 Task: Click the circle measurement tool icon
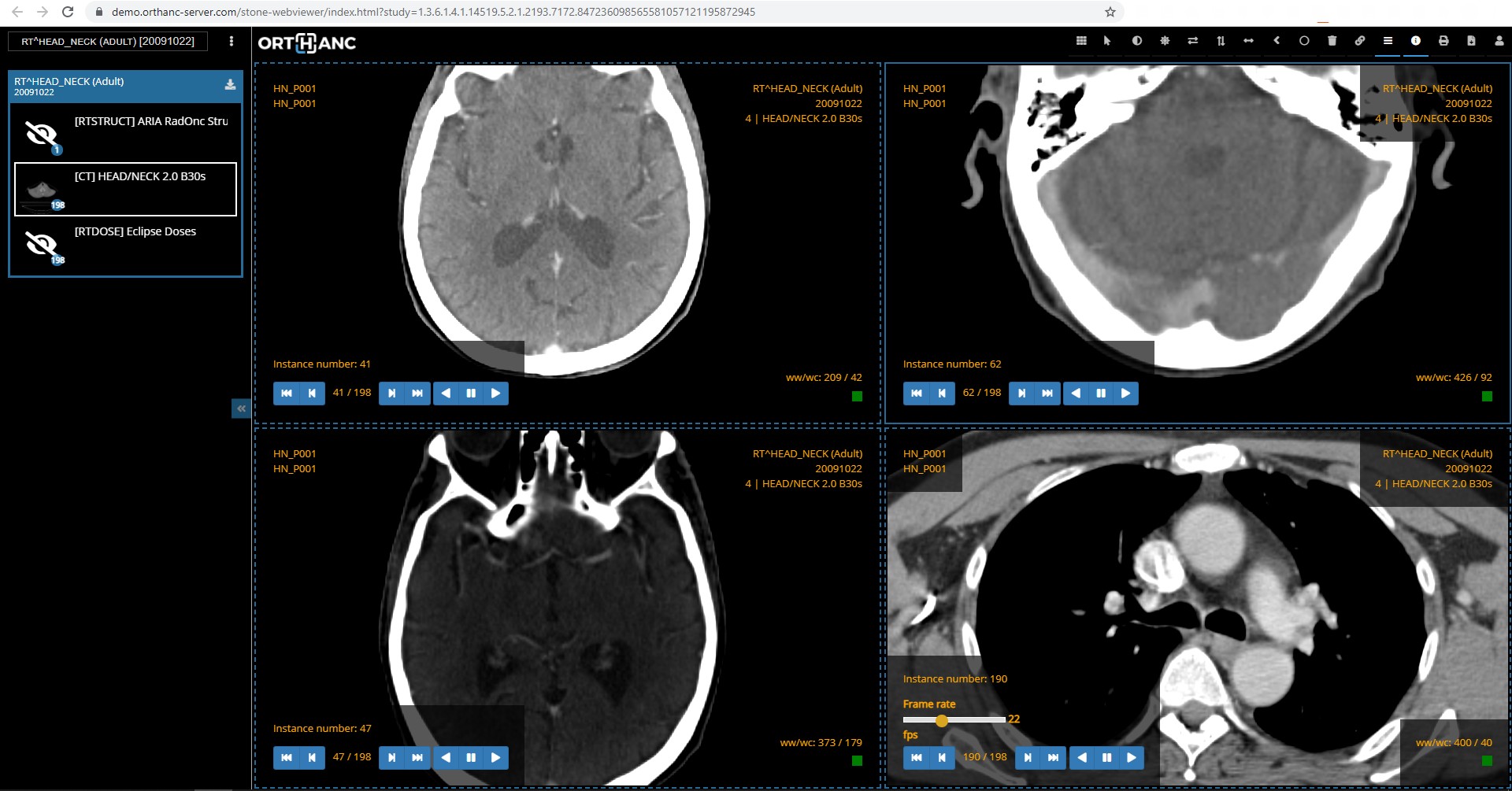tap(1304, 41)
